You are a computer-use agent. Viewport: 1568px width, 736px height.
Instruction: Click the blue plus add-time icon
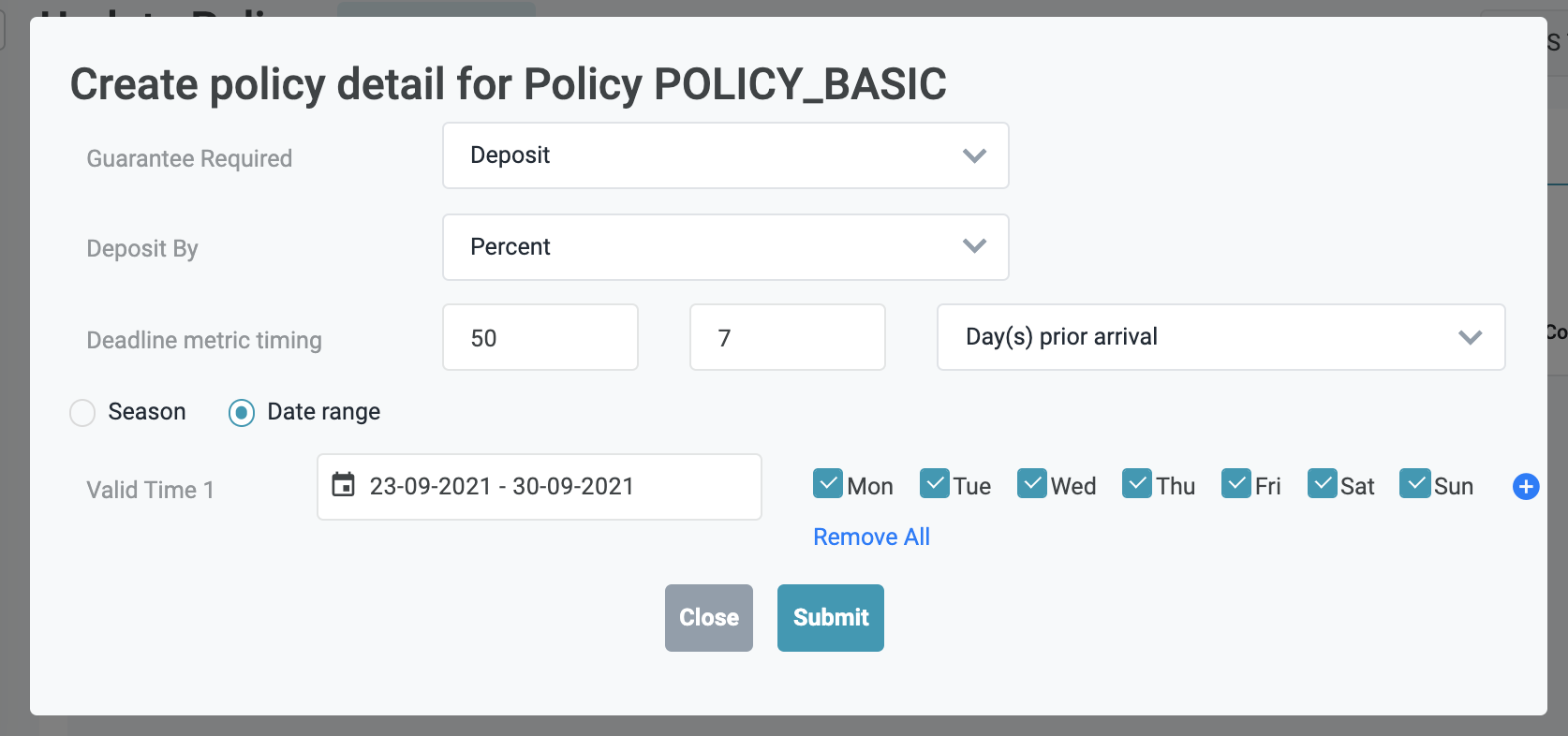click(1525, 487)
